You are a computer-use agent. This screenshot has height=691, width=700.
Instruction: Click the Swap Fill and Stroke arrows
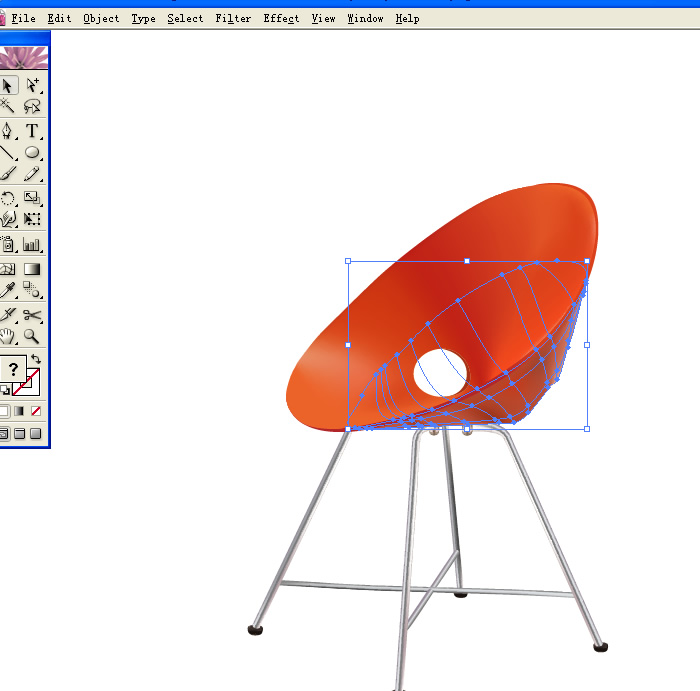(x=36, y=358)
